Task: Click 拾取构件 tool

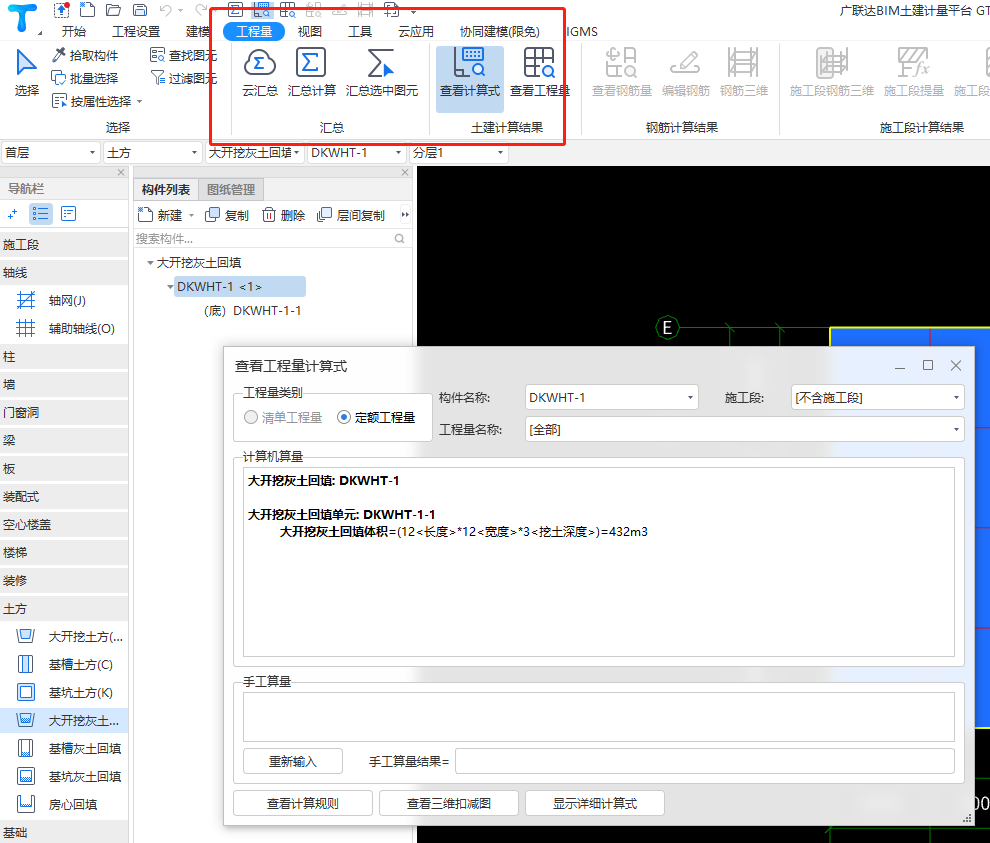Action: coord(85,56)
